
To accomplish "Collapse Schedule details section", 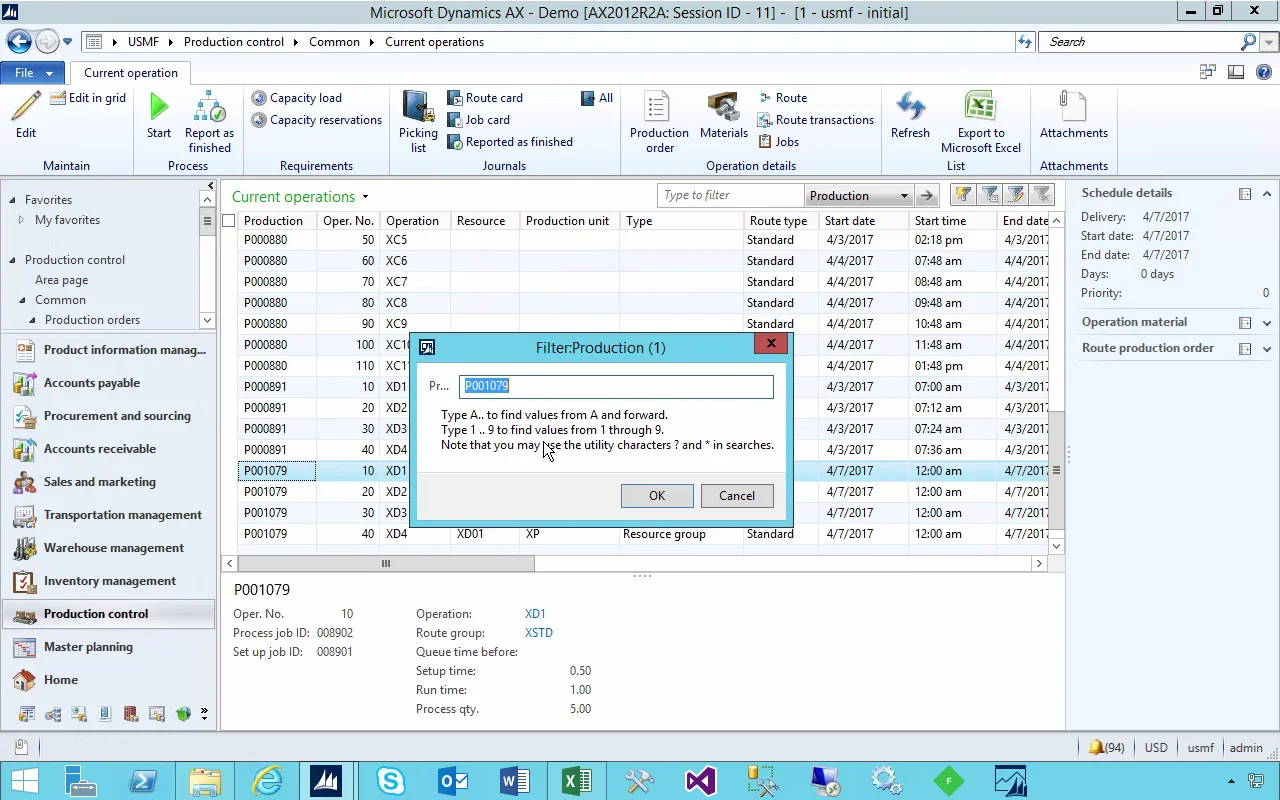I will pos(1267,194).
